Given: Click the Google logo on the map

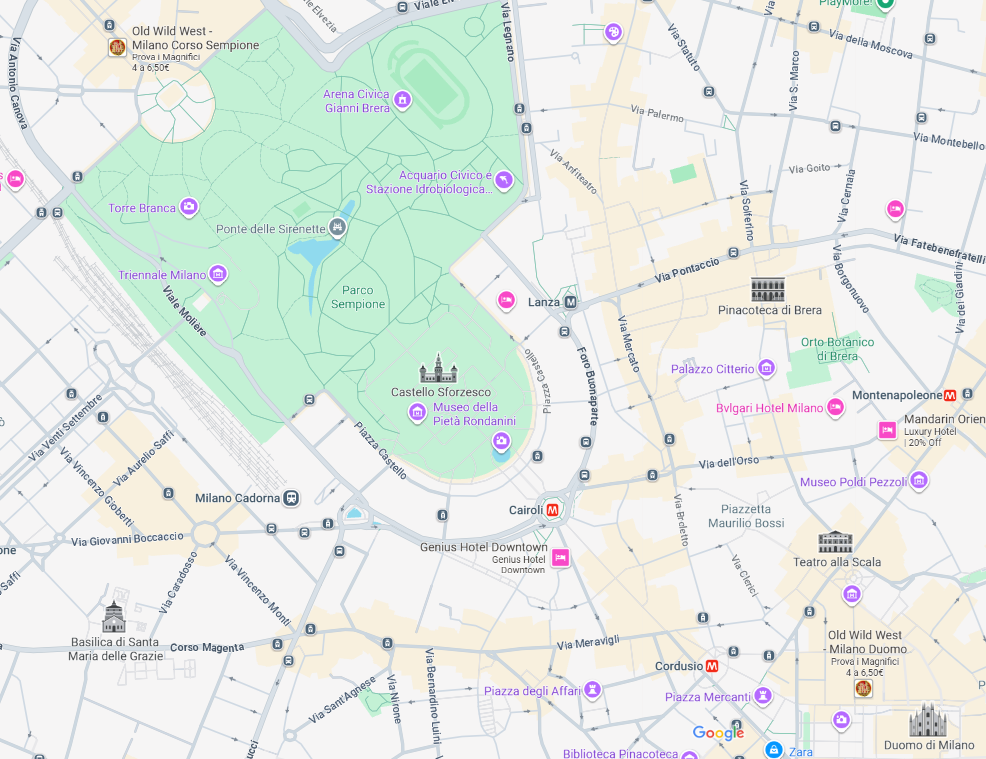Looking at the screenshot, I should (718, 733).
